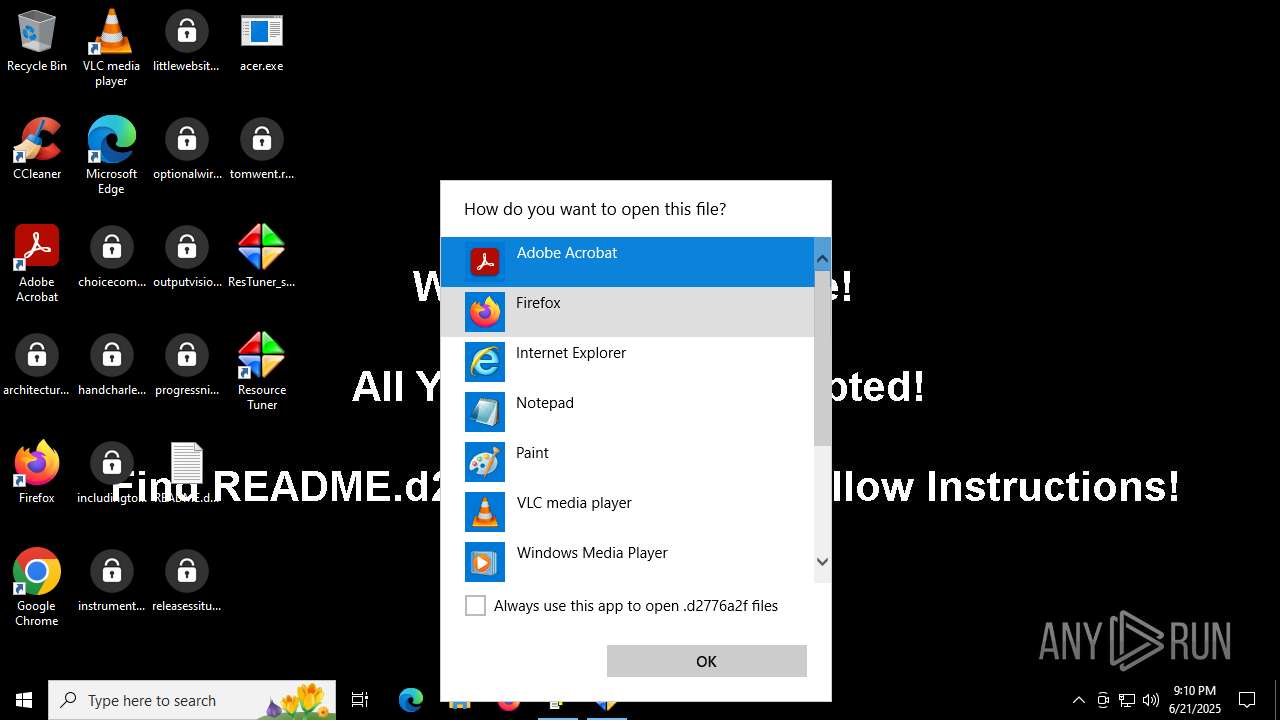
Task: Select the Firefox desktop shortcut
Action: click(x=37, y=474)
